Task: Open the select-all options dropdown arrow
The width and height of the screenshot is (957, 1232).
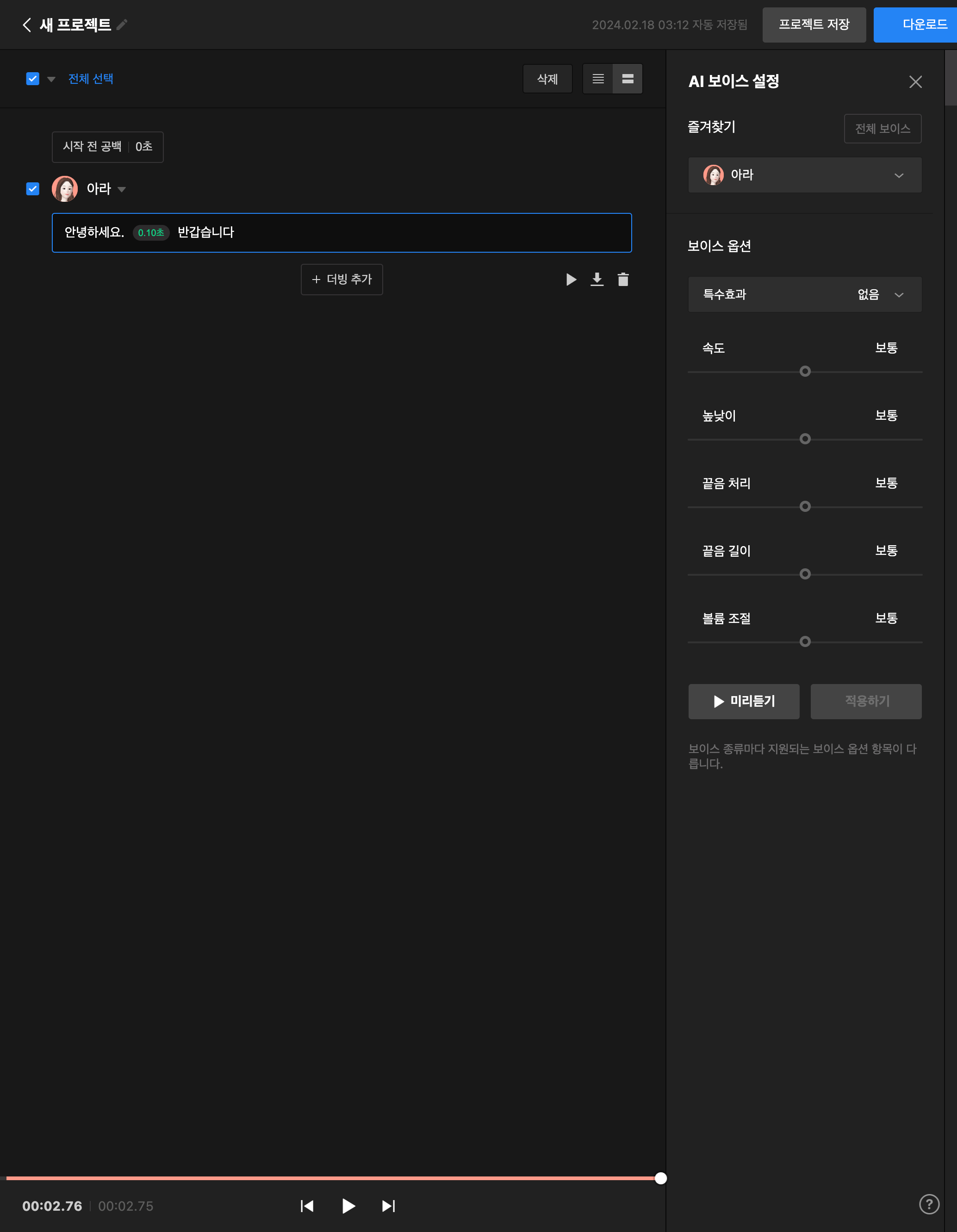Action: point(51,80)
